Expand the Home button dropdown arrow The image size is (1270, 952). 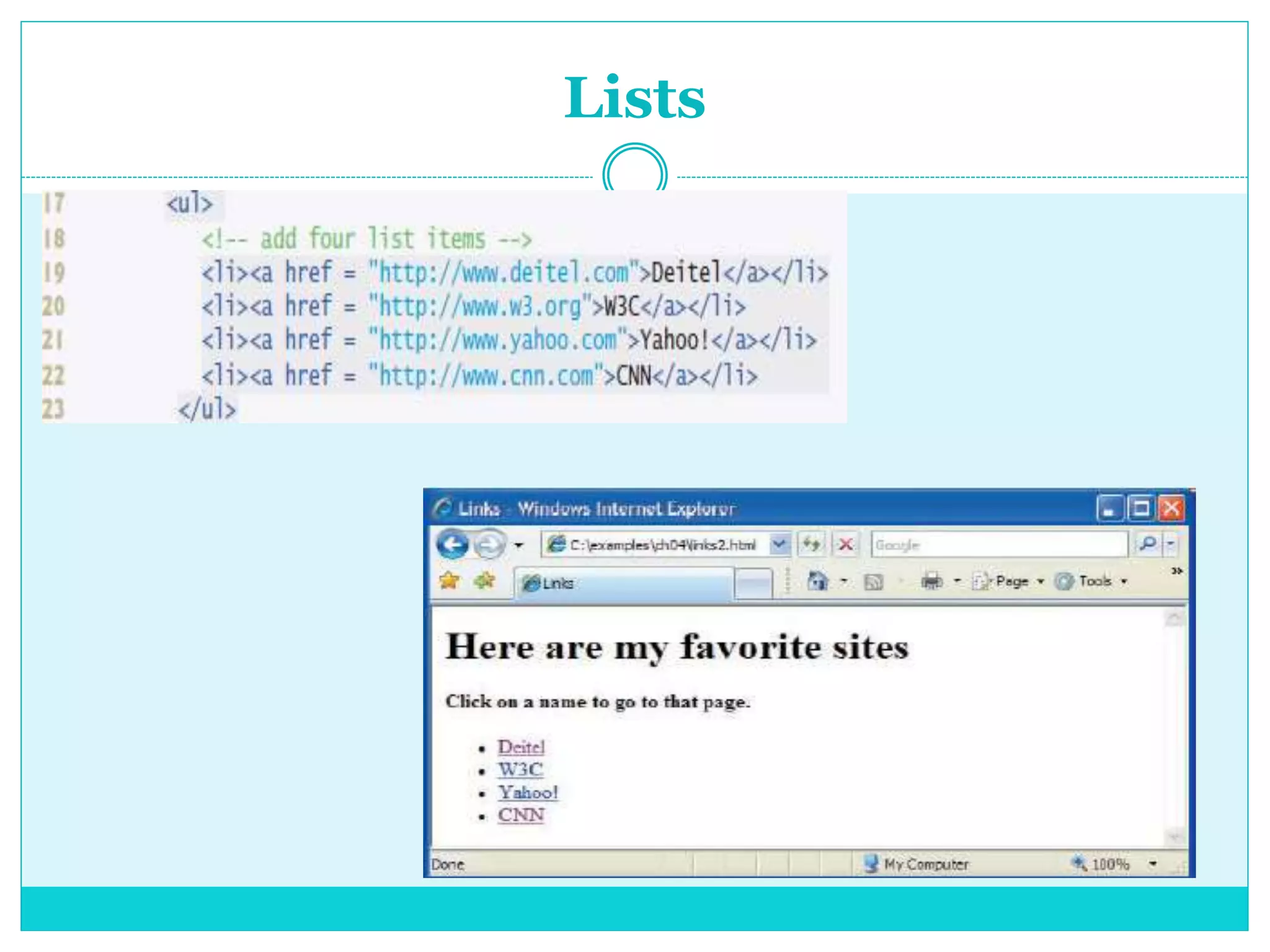click(843, 581)
